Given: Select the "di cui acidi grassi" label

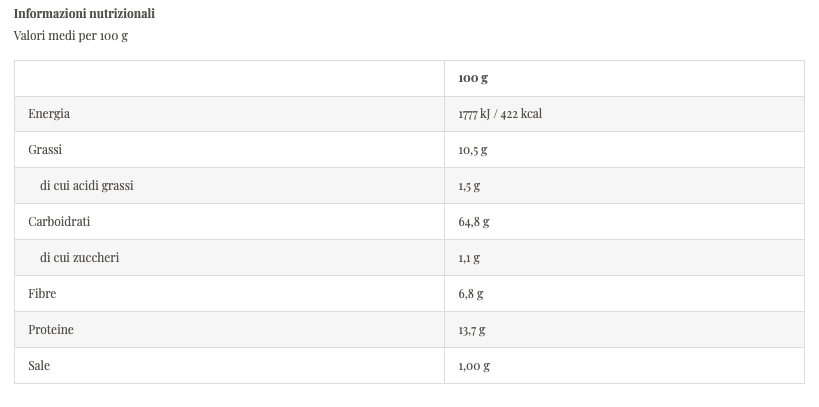Looking at the screenshot, I should tap(87, 186).
